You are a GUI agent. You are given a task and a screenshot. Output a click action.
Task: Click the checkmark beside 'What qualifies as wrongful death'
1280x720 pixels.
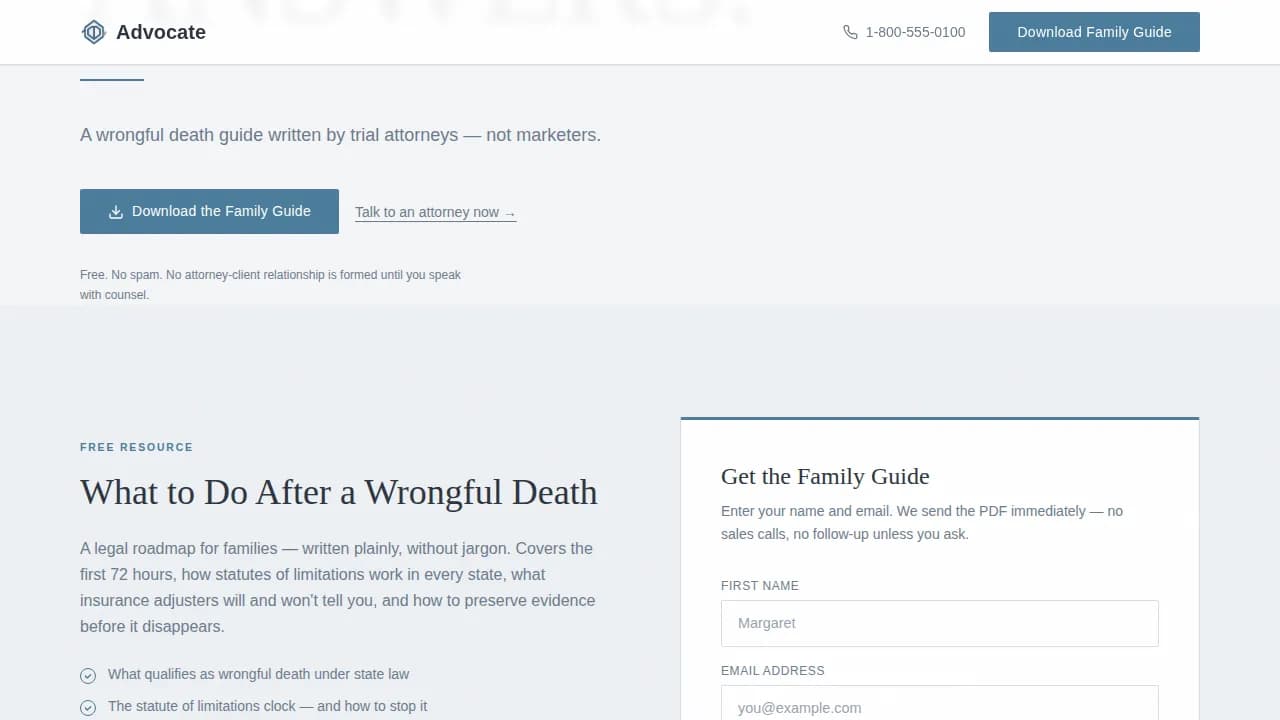click(88, 675)
